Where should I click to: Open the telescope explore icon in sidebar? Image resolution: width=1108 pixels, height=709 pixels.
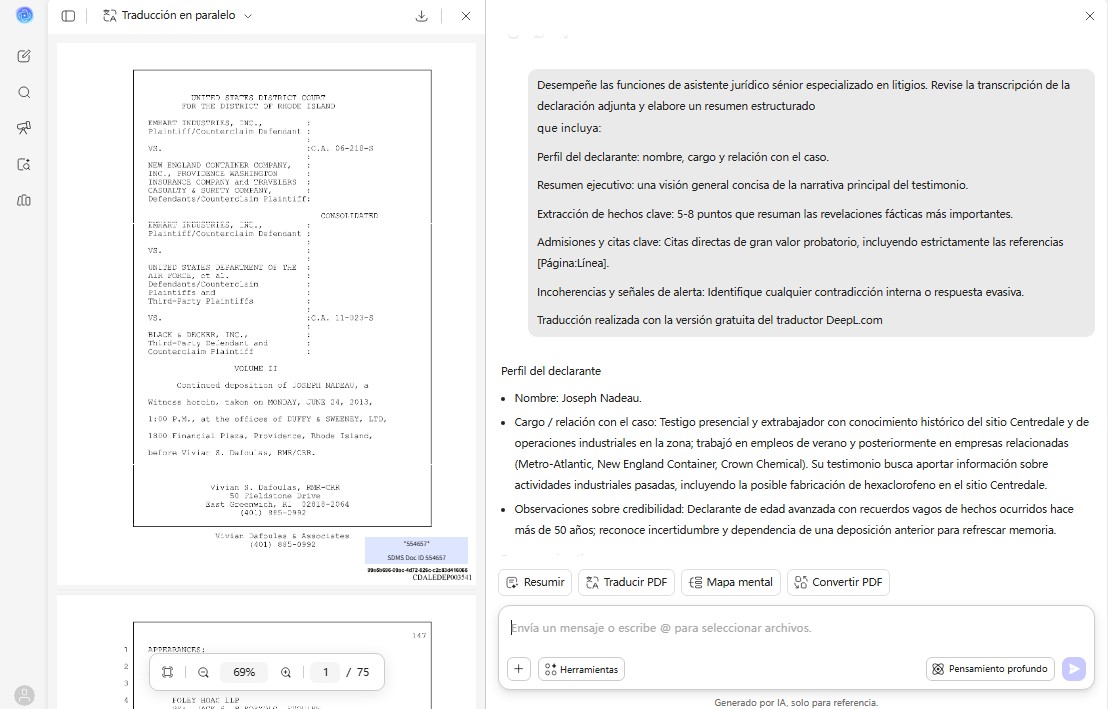(x=24, y=128)
